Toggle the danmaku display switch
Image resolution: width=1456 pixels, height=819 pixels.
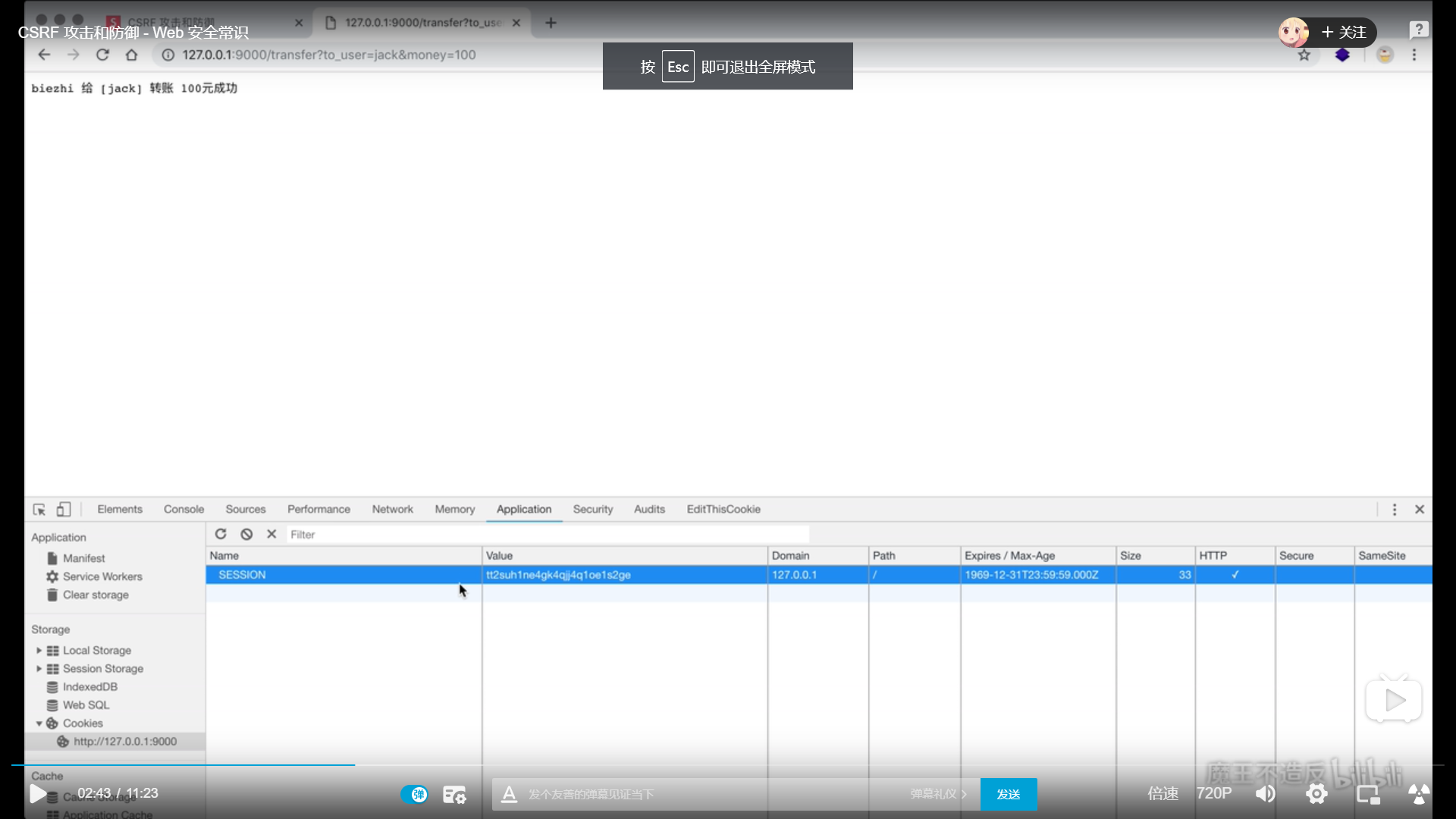(414, 794)
